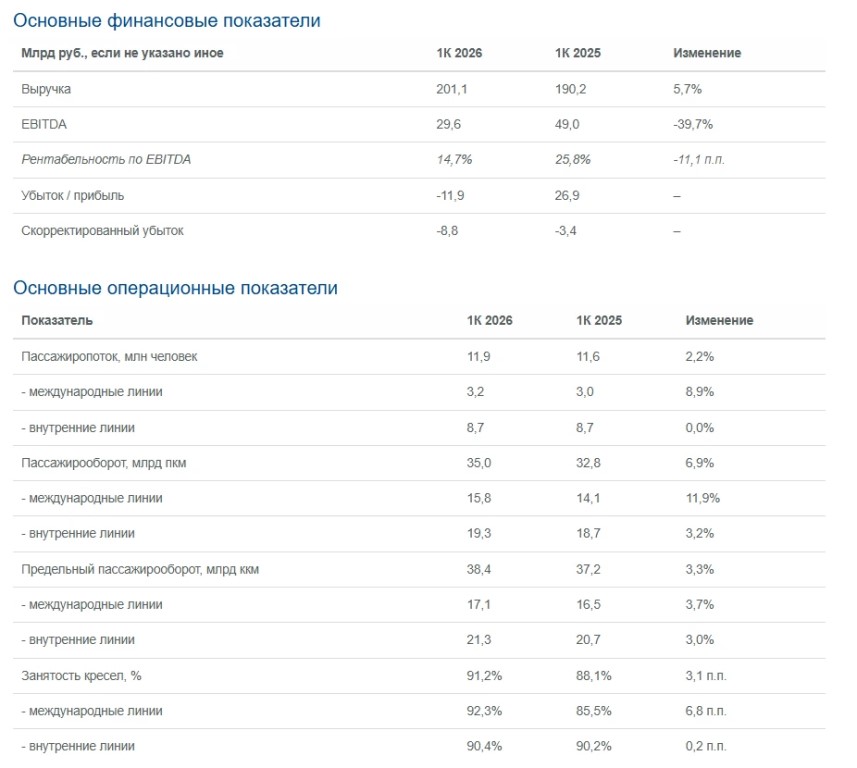This screenshot has width=857, height=768.
Task: Click the 201,1 revenue value
Action: [x=451, y=89]
